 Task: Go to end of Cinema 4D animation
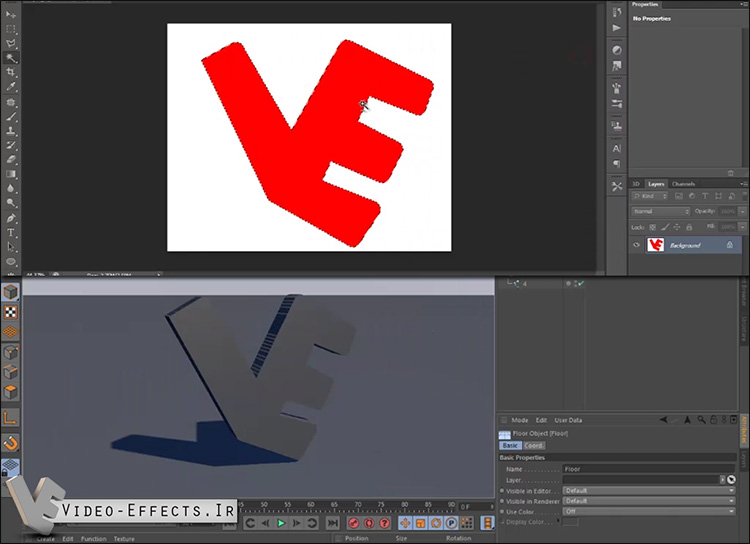[333, 523]
